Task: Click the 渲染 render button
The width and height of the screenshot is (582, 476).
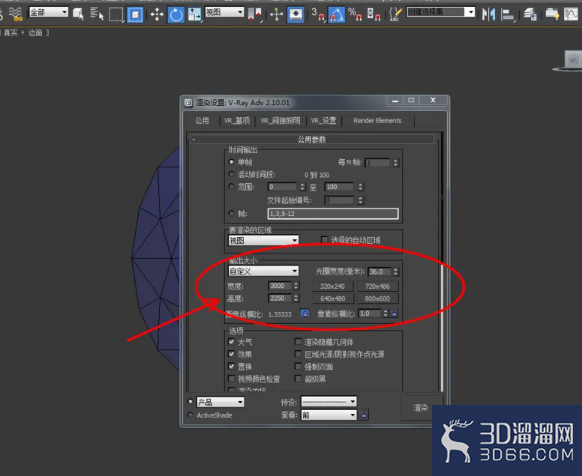Action: pyautogui.click(x=421, y=408)
